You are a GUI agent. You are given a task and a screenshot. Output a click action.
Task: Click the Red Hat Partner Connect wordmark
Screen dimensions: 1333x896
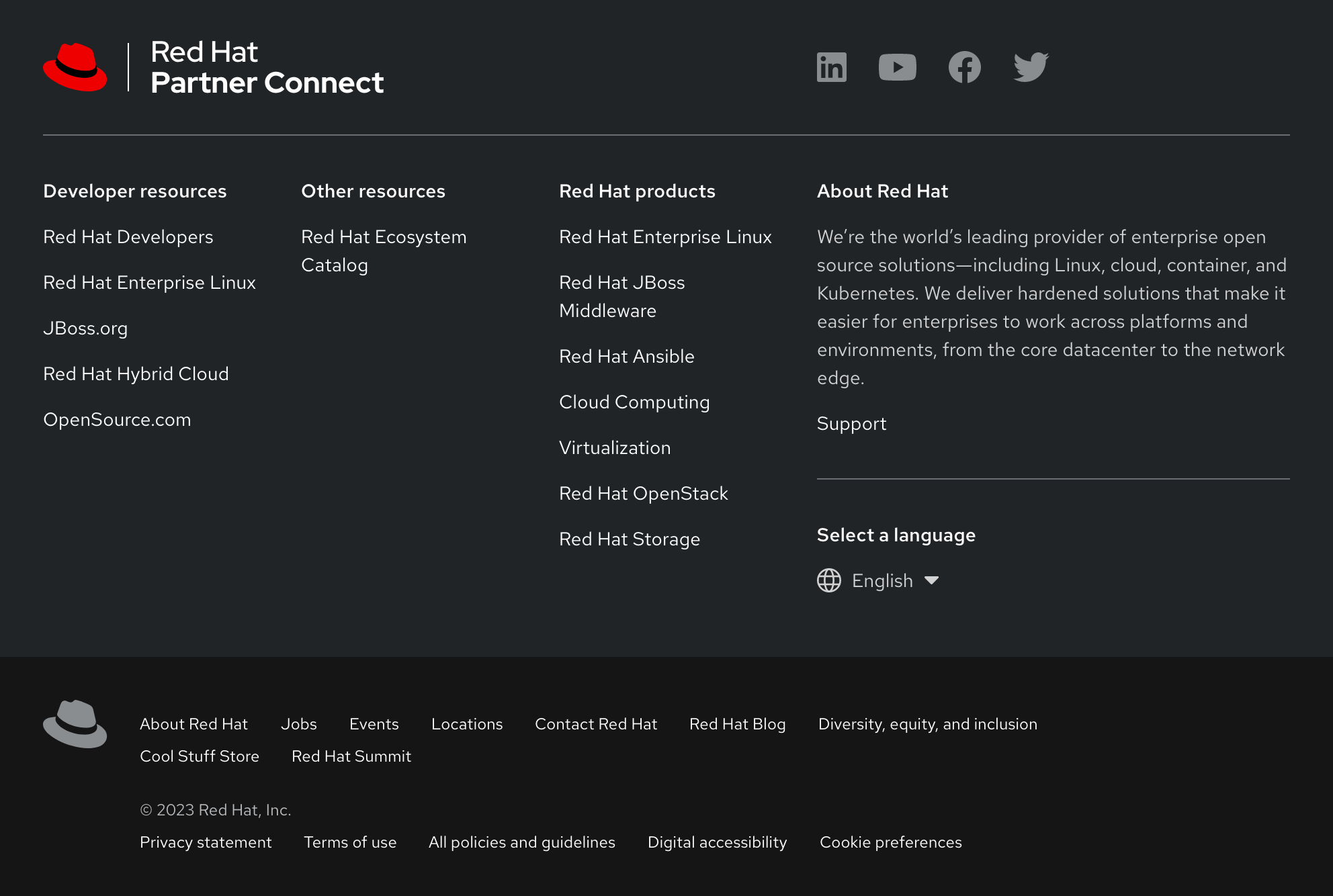click(267, 67)
